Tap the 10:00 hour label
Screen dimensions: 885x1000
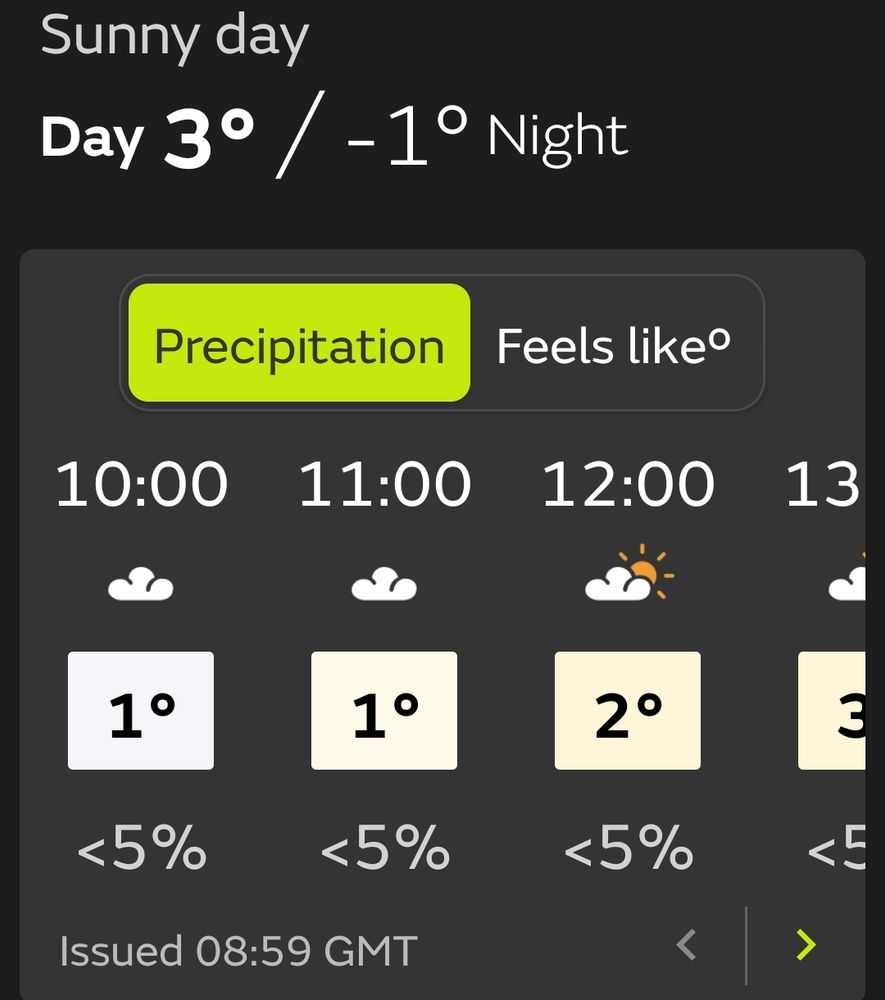[x=142, y=484]
